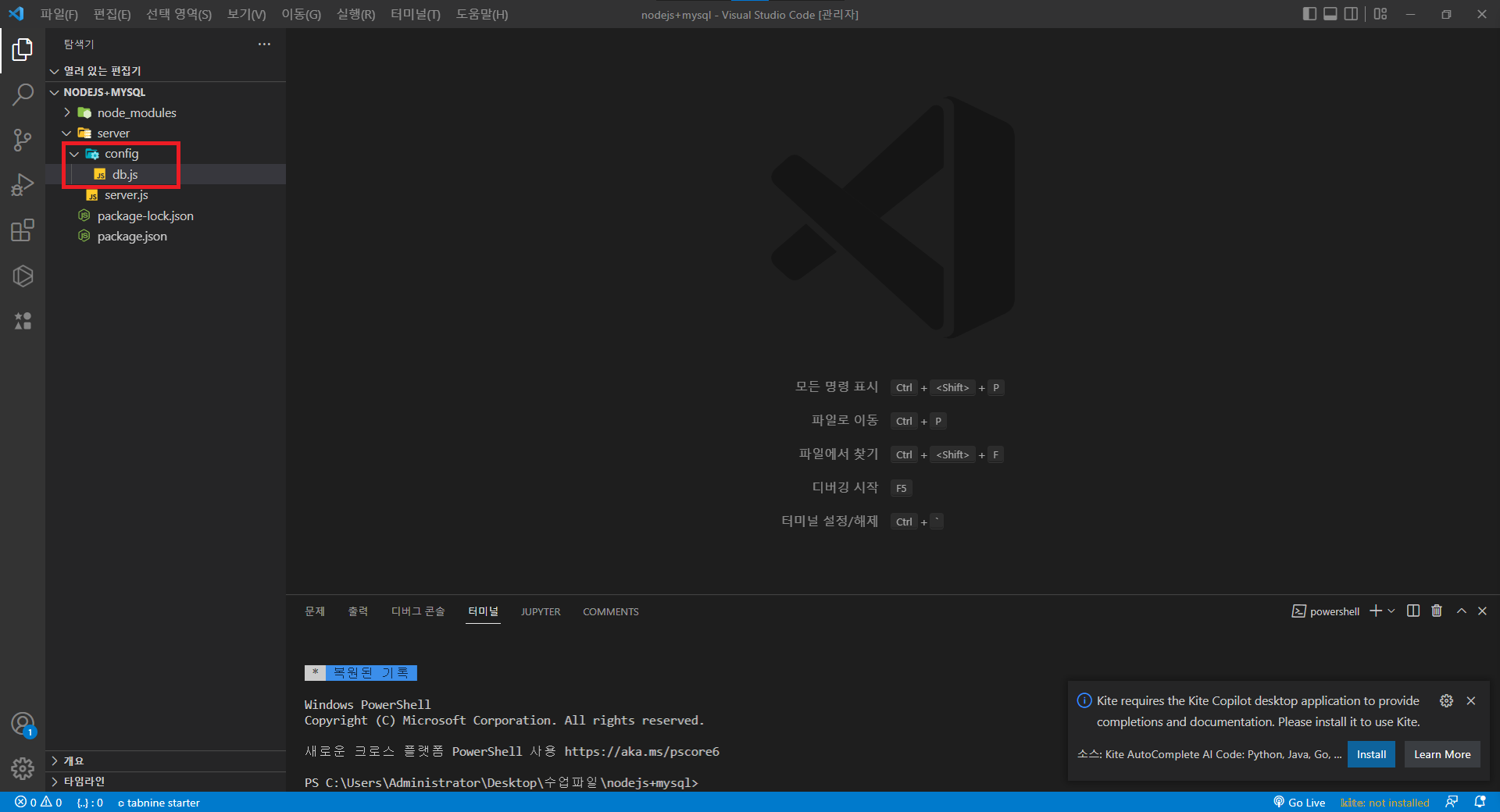
Task: Click tabnine starter status item
Action: [159, 802]
